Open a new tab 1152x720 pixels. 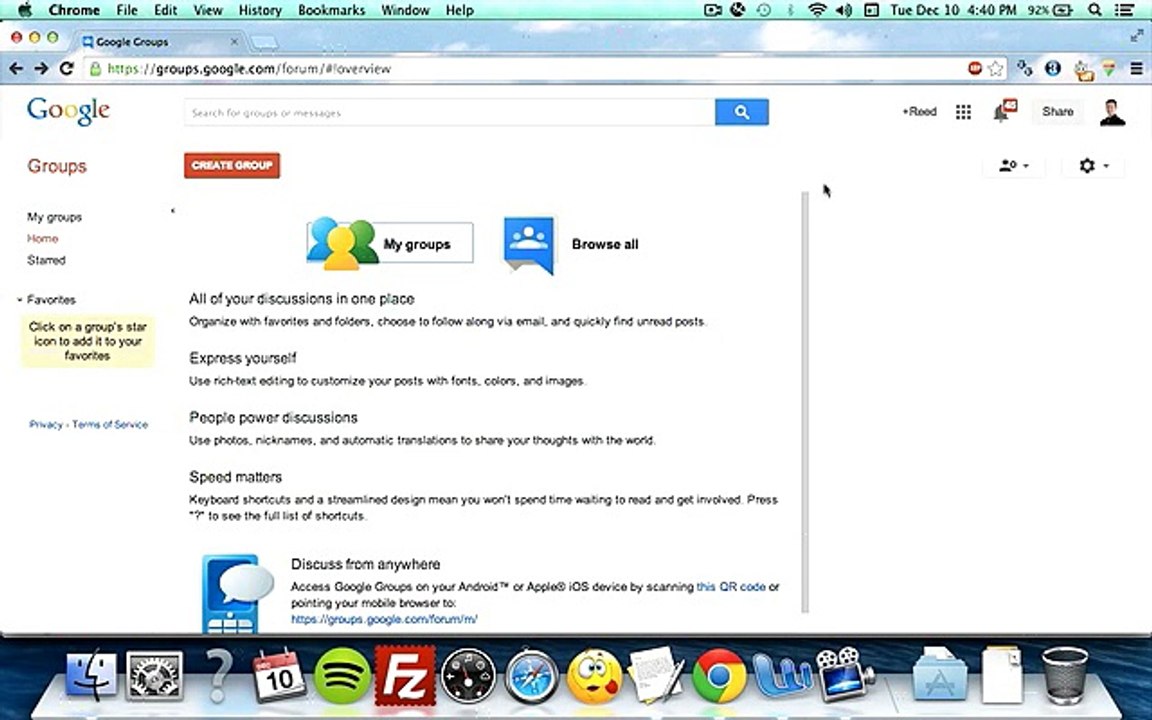pos(264,43)
